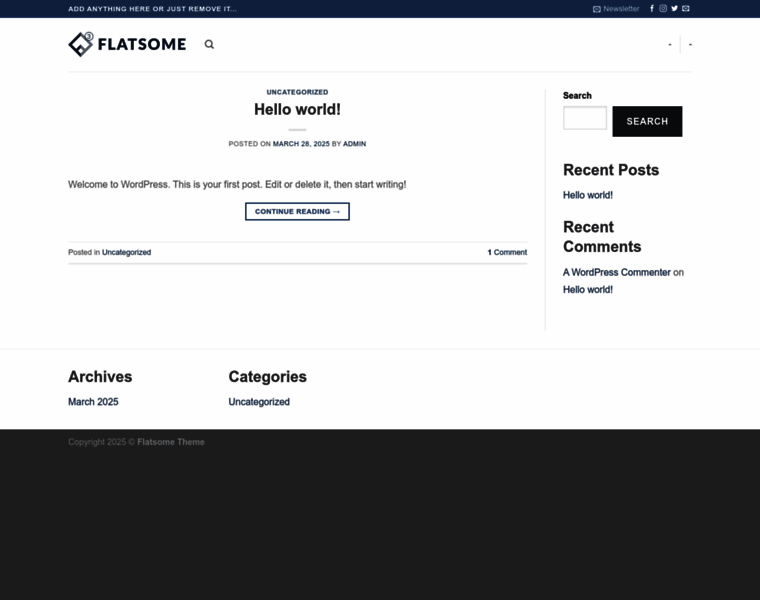Open A WordPress Commenter link

(x=617, y=272)
